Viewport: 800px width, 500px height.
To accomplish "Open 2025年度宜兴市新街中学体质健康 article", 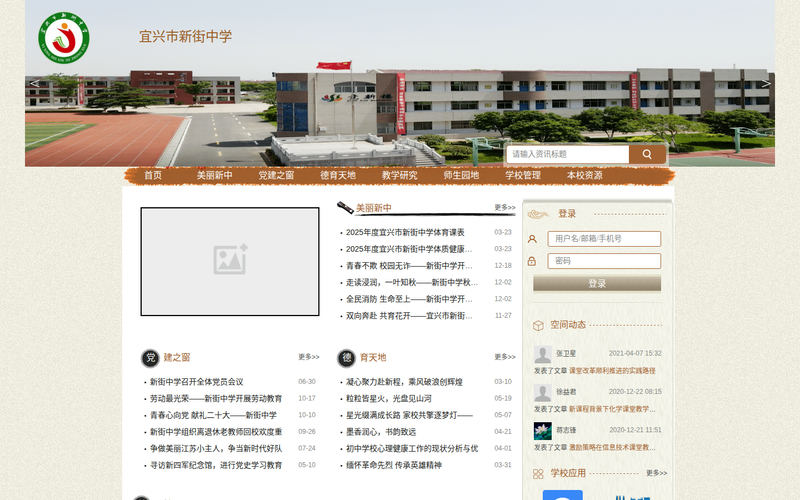I will click(409, 249).
